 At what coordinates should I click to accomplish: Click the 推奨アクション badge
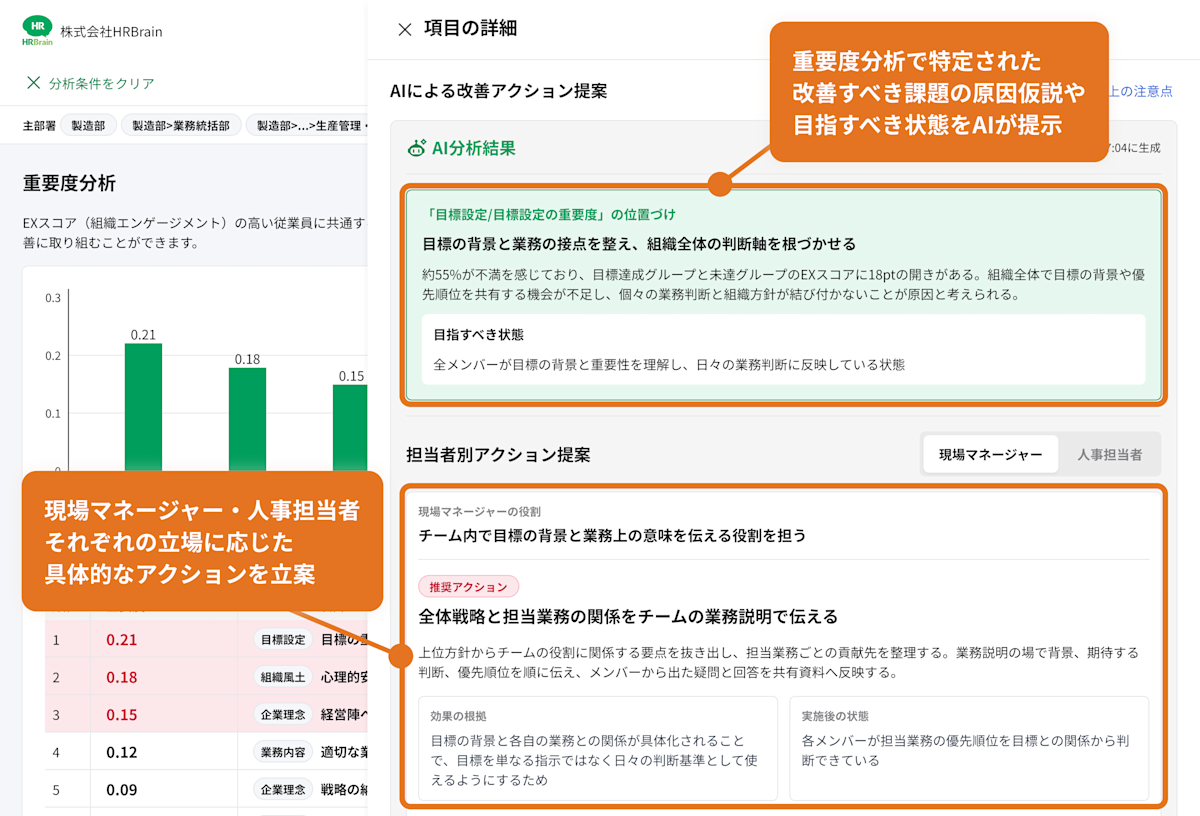[469, 587]
